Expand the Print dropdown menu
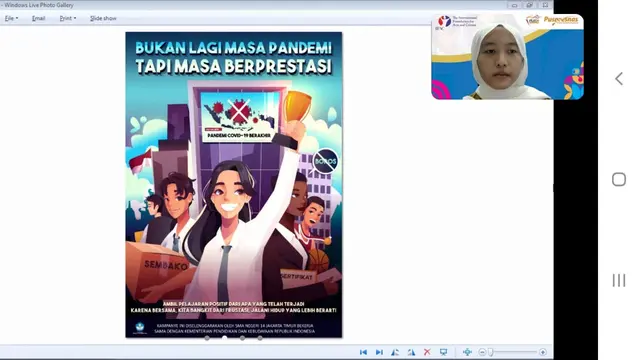The image size is (640, 360). (68, 18)
